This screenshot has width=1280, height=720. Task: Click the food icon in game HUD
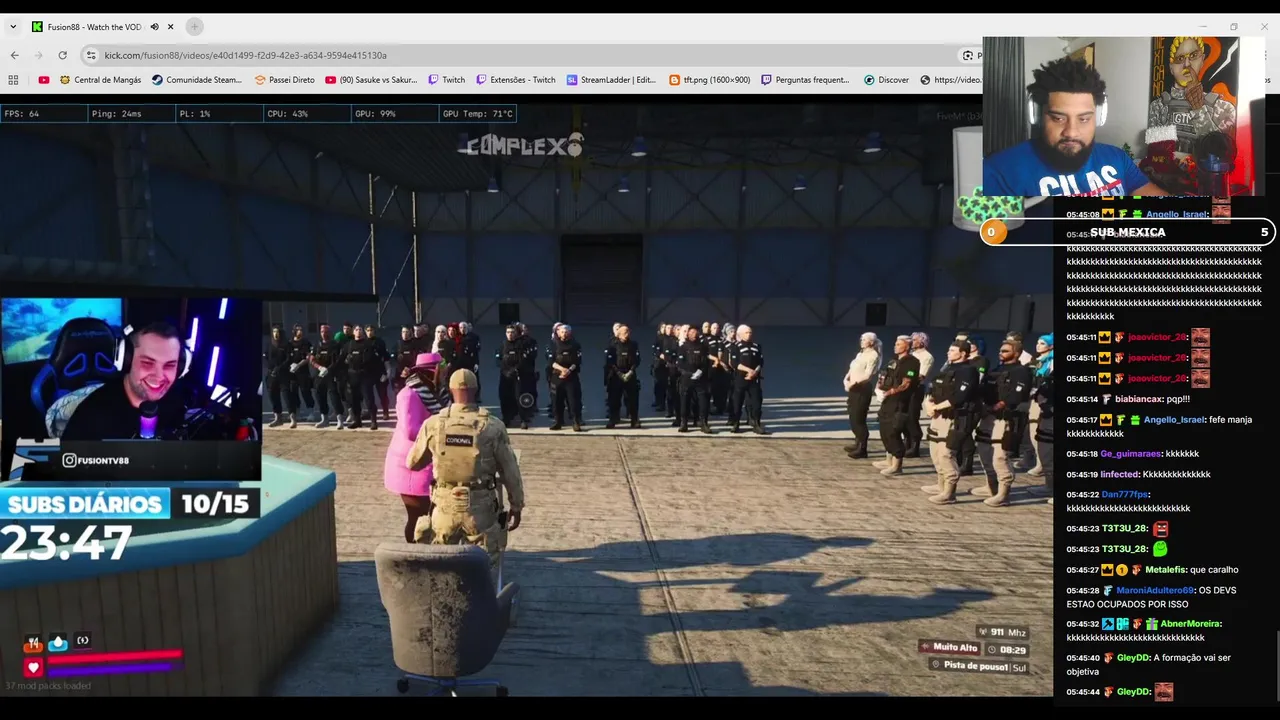tap(33, 642)
